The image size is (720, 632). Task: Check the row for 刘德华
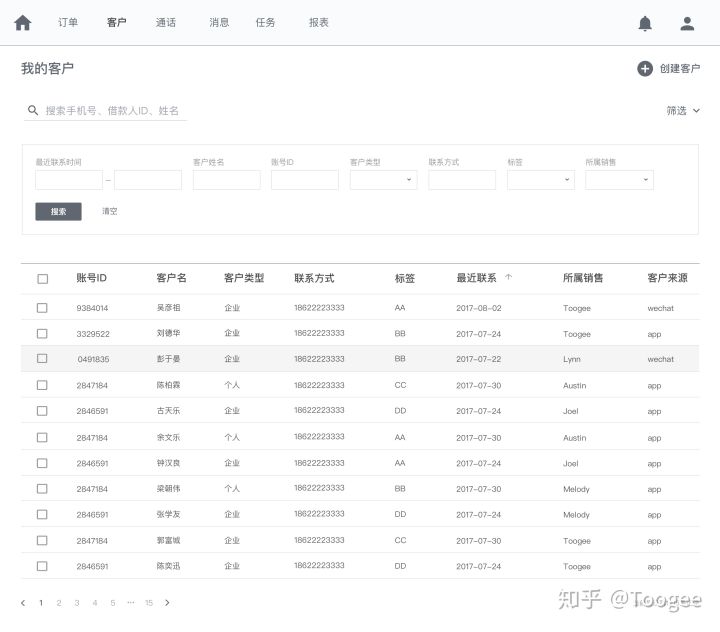(x=42, y=333)
